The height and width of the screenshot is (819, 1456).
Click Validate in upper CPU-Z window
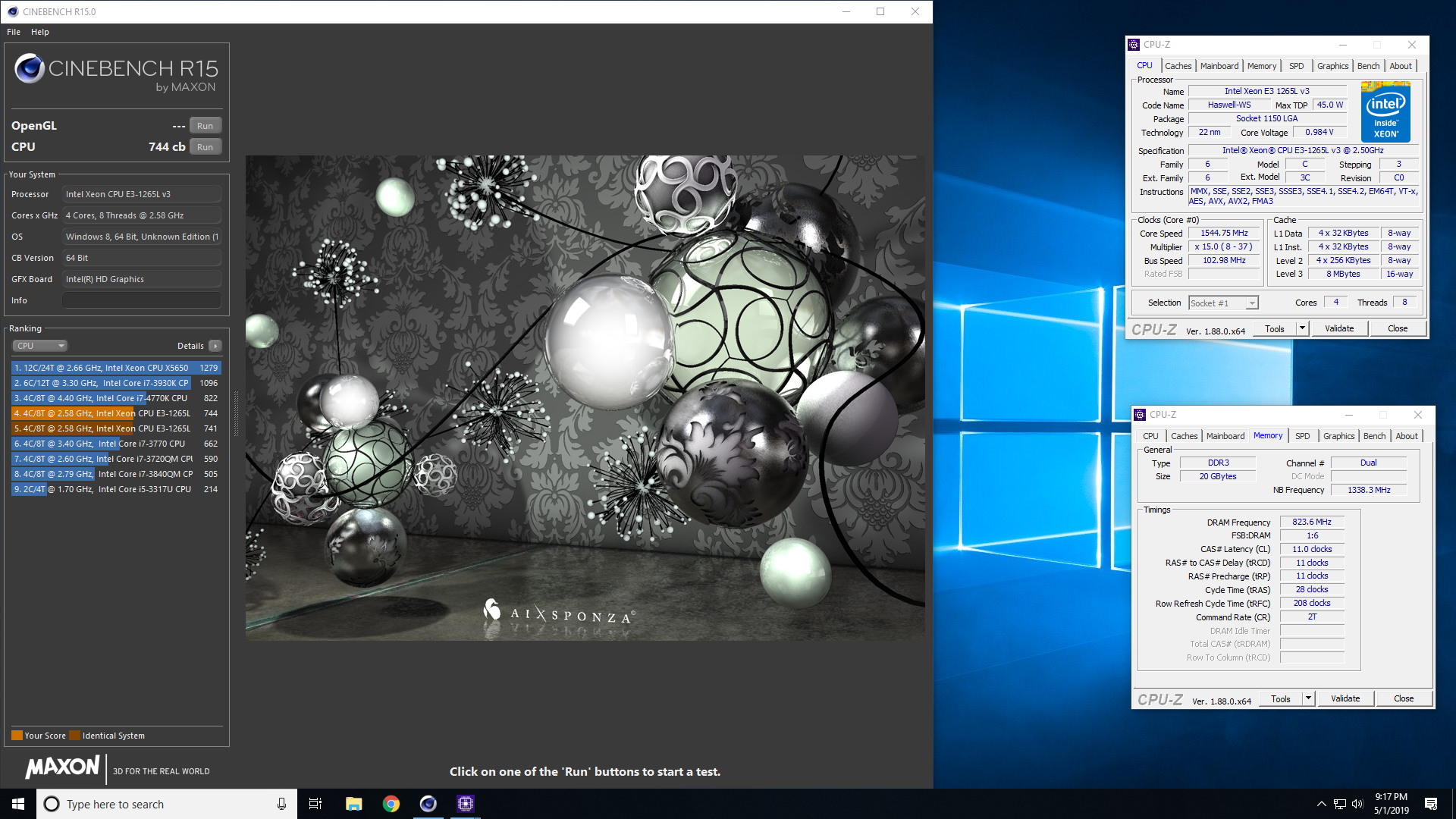tap(1339, 329)
